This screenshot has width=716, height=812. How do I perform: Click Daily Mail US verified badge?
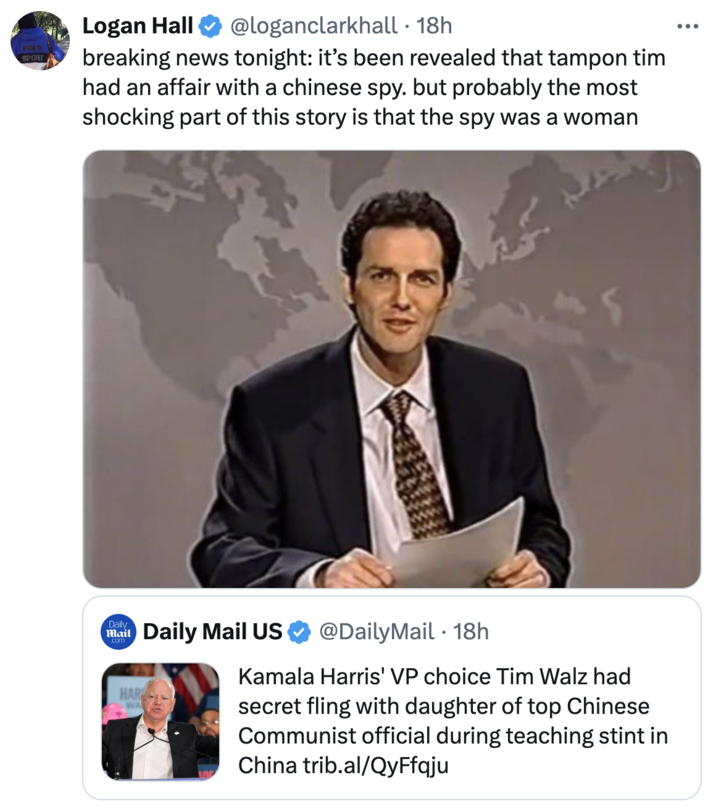point(299,631)
